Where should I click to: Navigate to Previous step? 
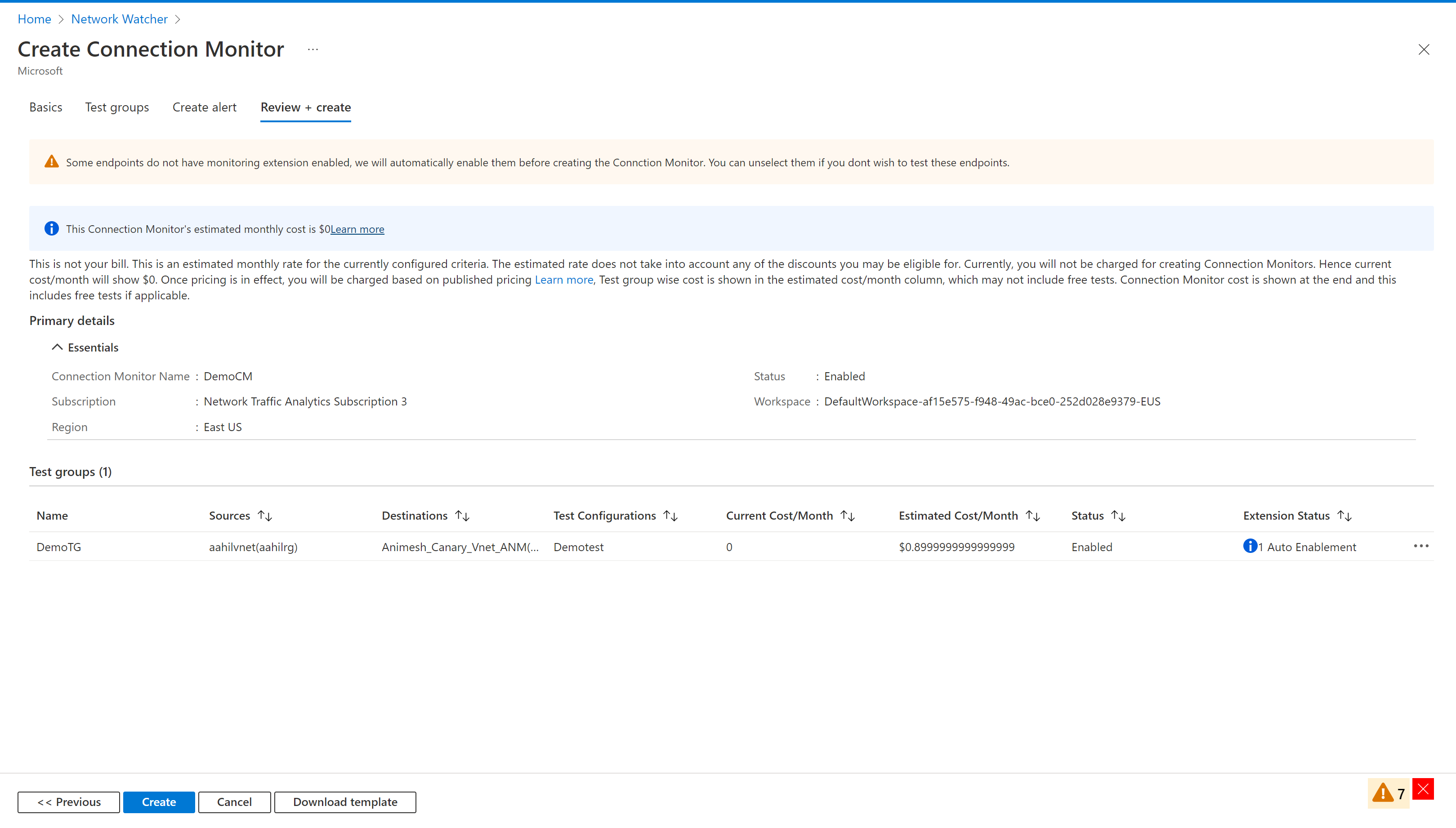[x=67, y=801]
